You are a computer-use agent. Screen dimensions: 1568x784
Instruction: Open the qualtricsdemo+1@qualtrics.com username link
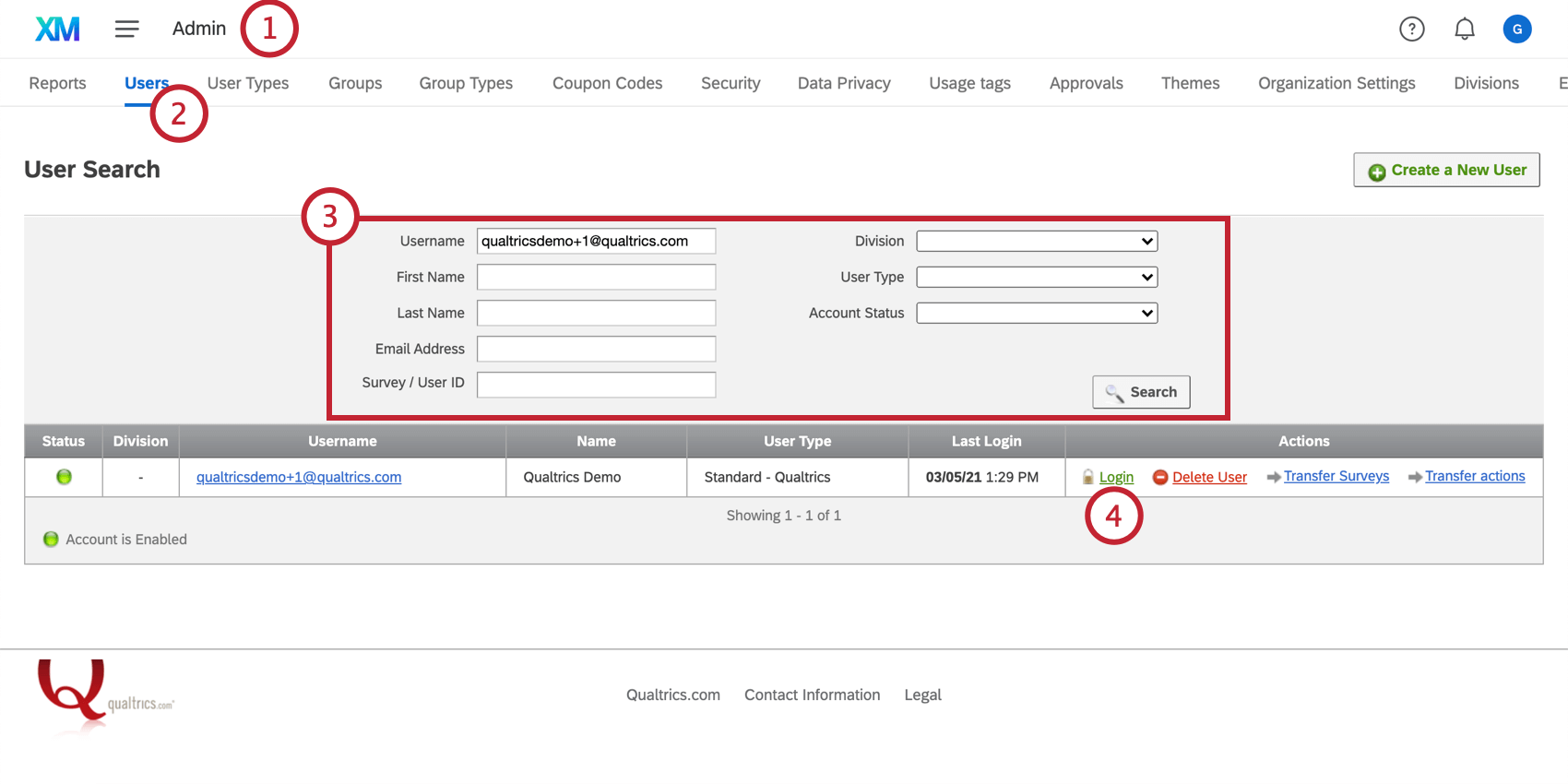click(298, 477)
